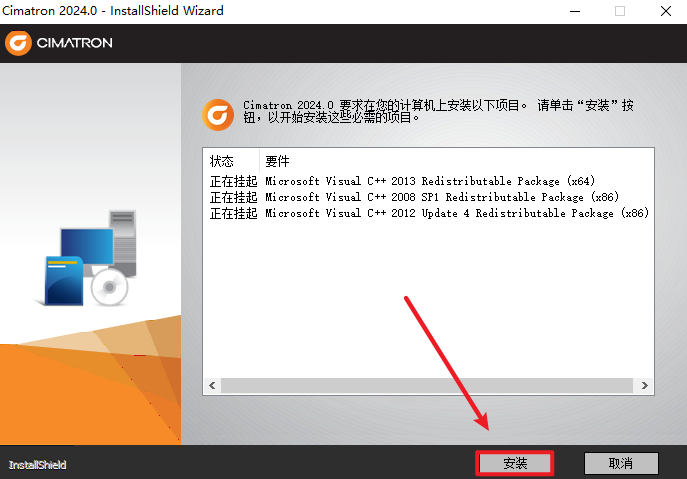Click the 状态 column header
This screenshot has width=687, height=479.
click(221, 161)
